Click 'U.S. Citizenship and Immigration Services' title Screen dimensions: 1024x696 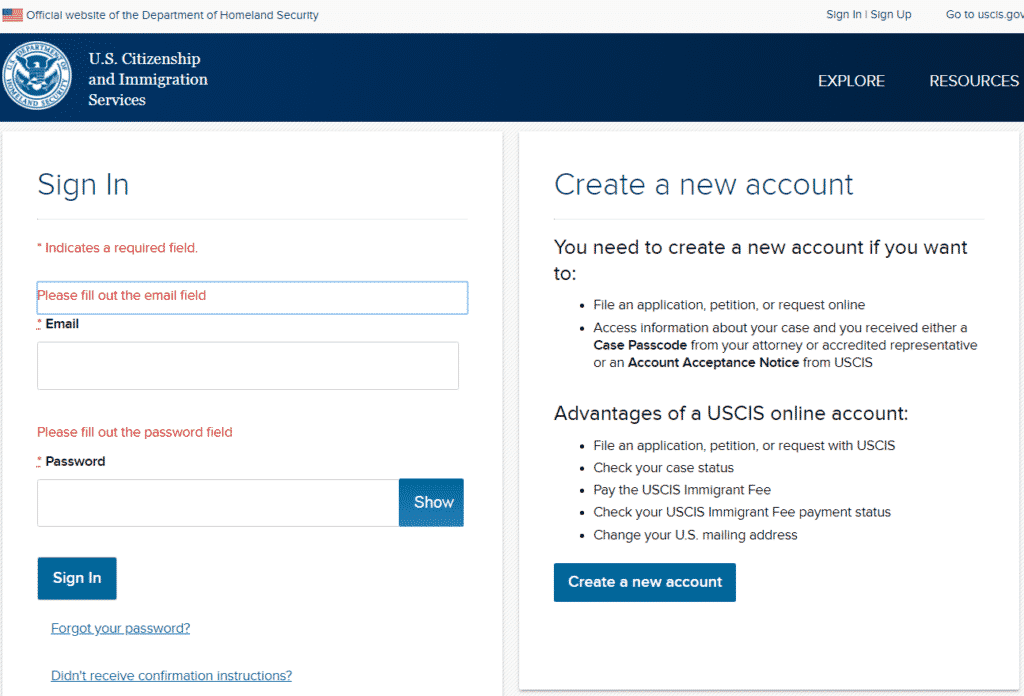click(x=148, y=79)
